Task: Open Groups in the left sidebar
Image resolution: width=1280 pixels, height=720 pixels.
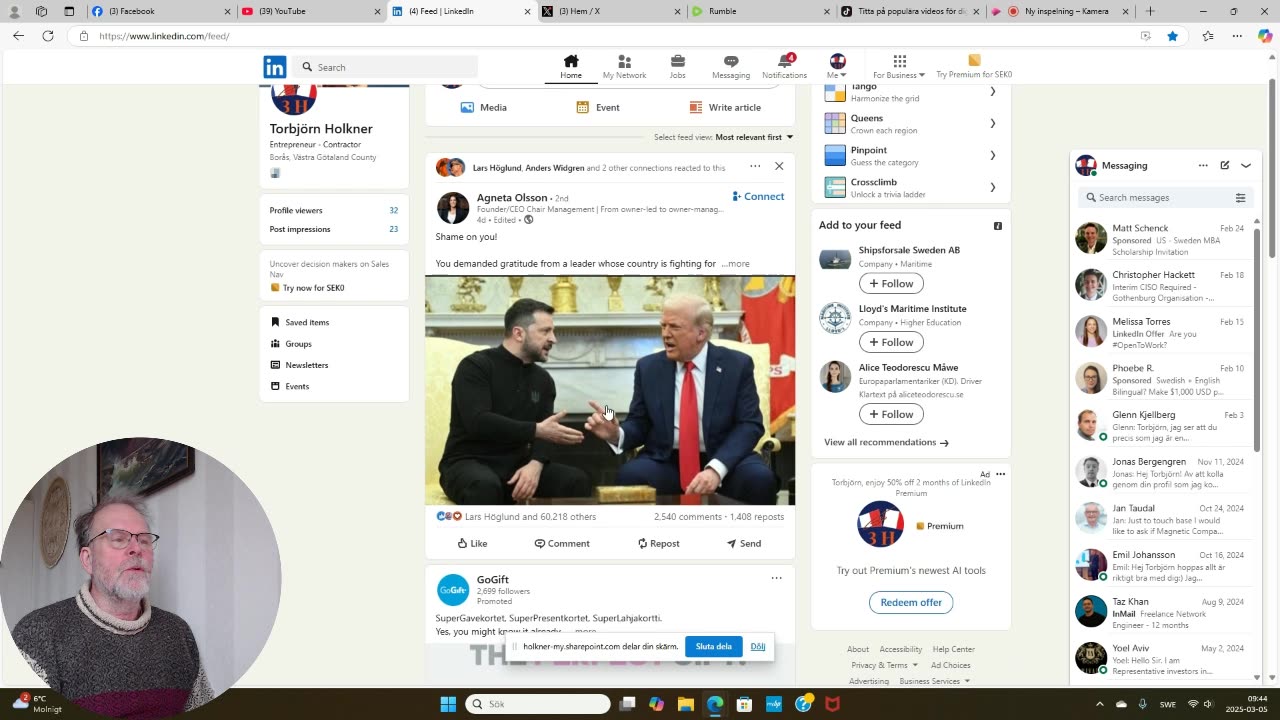Action: (291, 343)
